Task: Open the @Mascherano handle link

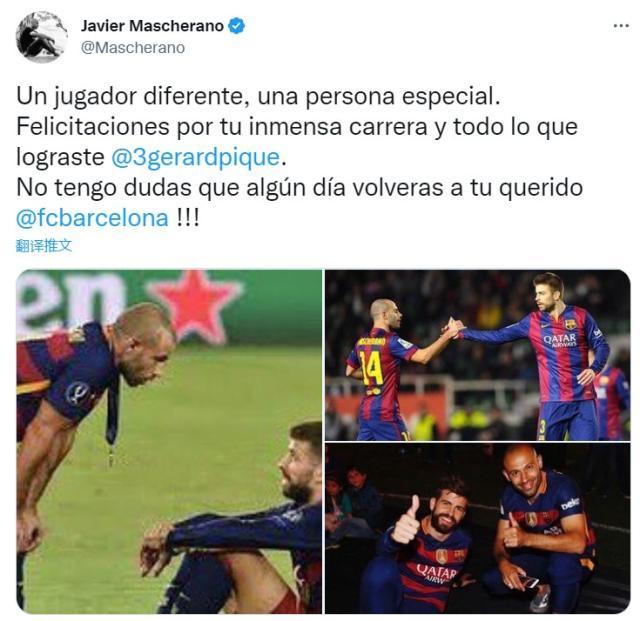Action: (x=133, y=47)
